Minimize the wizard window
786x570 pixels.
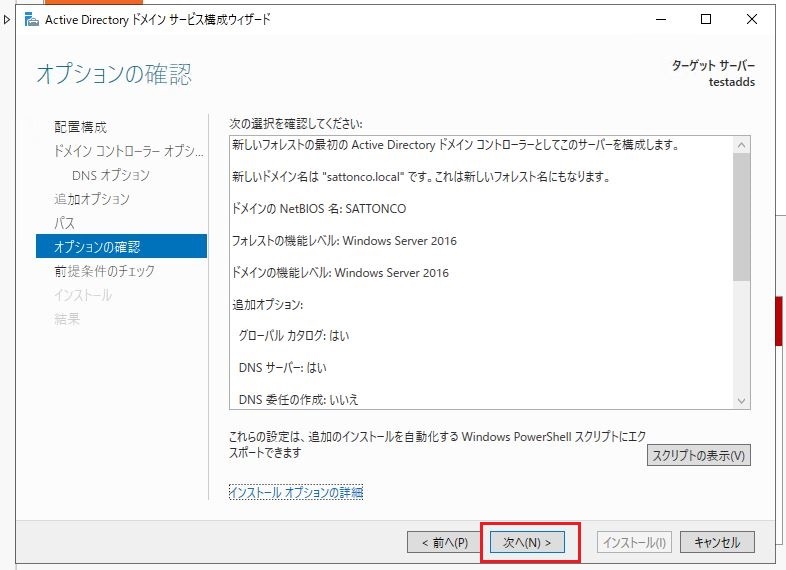coord(661,20)
